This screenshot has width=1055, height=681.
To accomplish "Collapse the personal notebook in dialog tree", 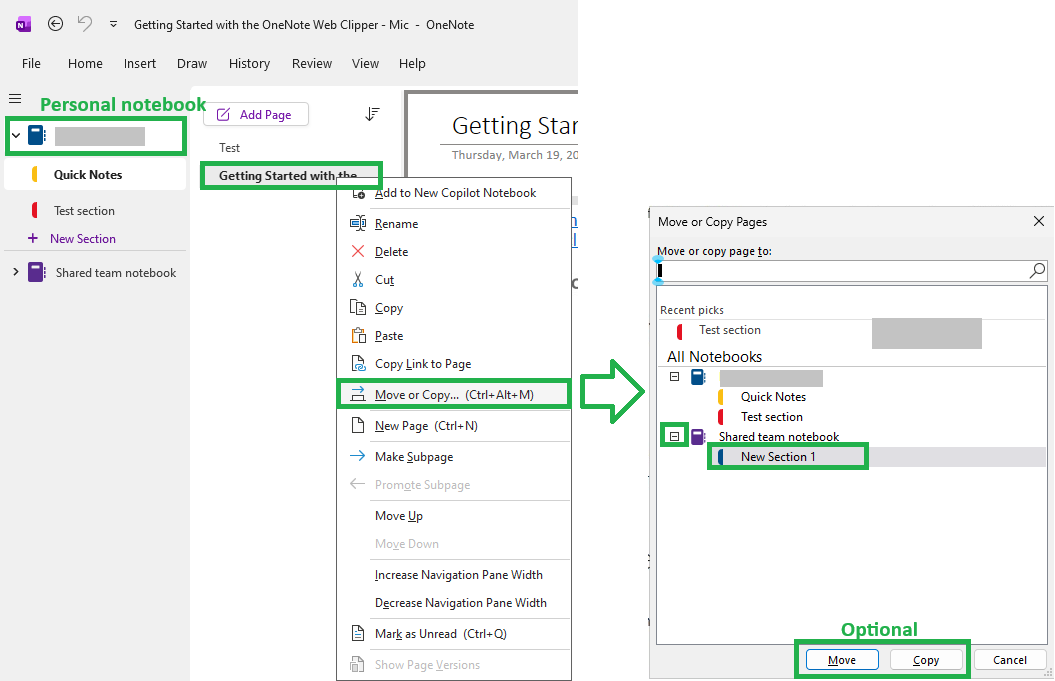I will coord(675,377).
